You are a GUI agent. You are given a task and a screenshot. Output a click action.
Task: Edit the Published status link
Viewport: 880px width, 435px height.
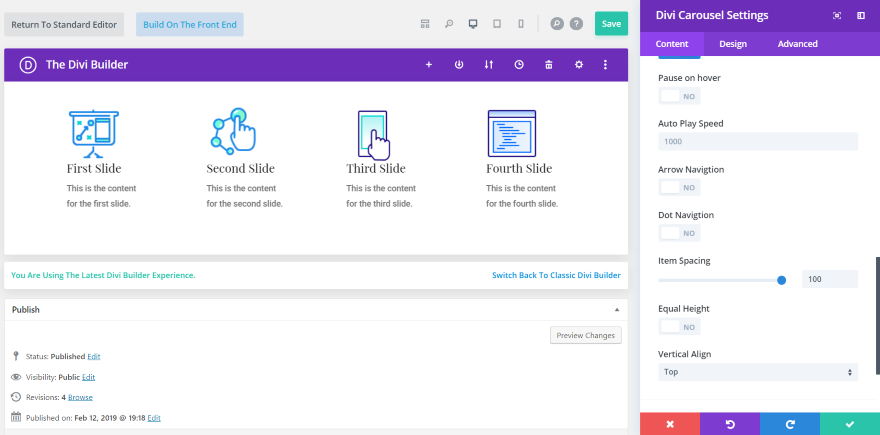tap(94, 356)
